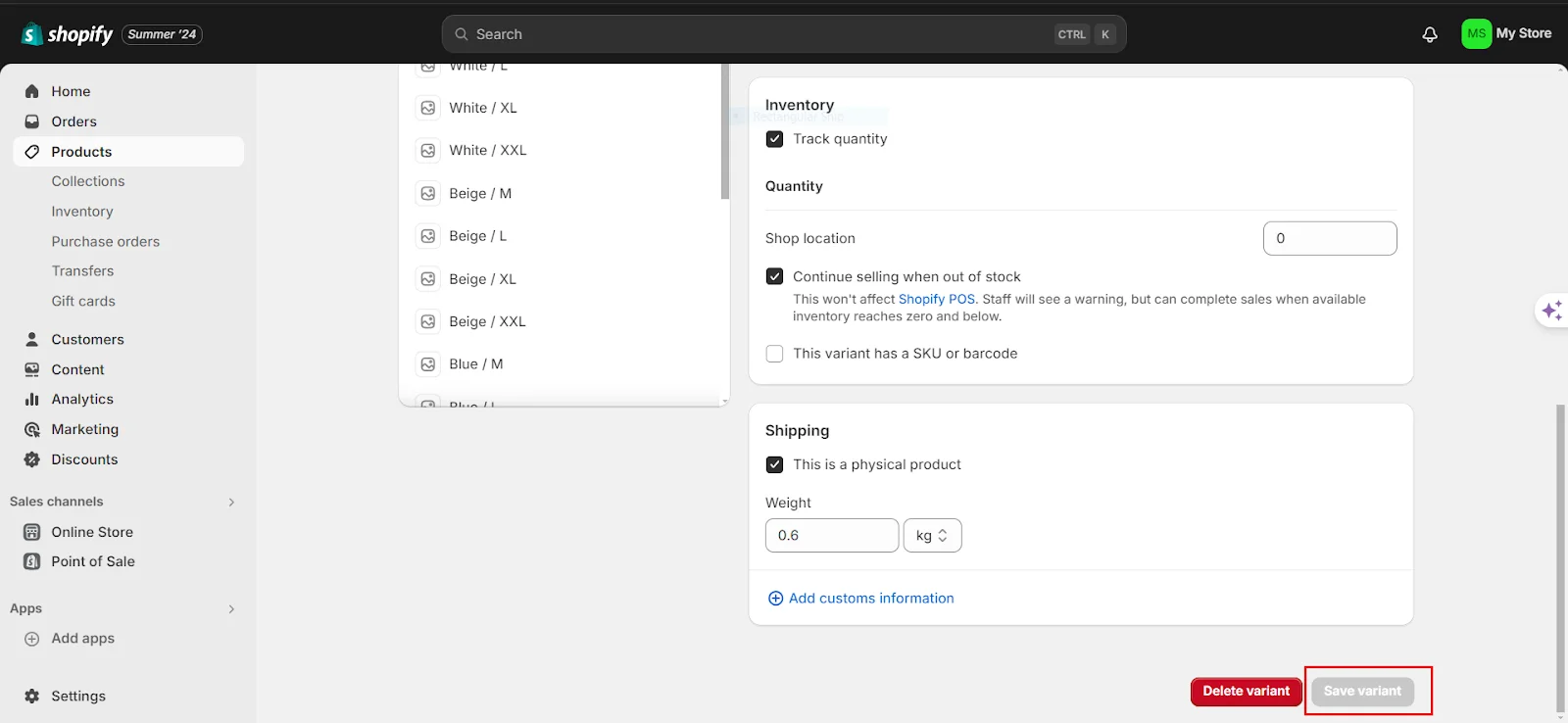Open Transfers in the sidebar
The width and height of the screenshot is (1568, 723).
click(x=82, y=271)
